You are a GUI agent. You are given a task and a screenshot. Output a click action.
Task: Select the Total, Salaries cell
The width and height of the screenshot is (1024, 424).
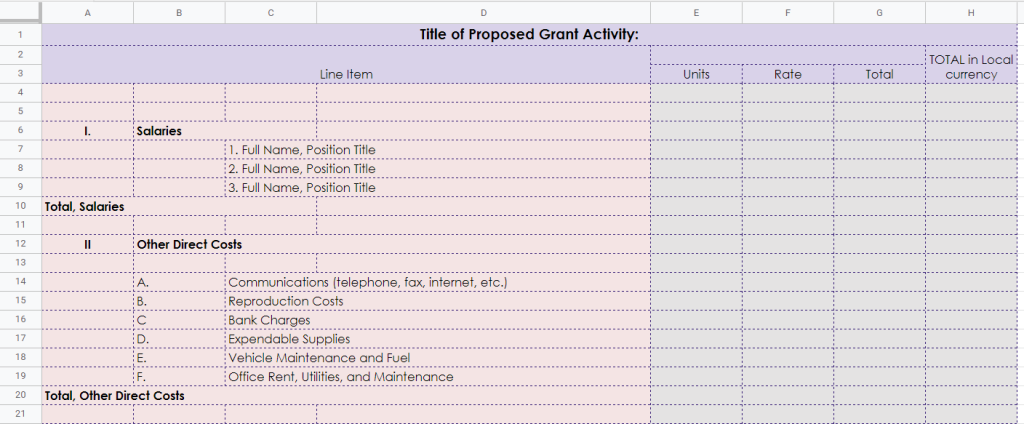tap(179, 206)
